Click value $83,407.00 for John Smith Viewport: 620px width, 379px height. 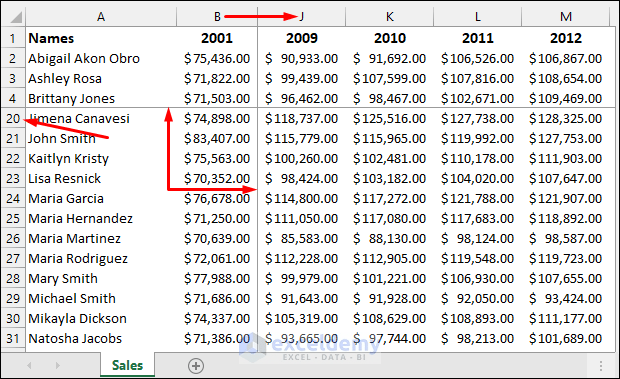coord(217,138)
